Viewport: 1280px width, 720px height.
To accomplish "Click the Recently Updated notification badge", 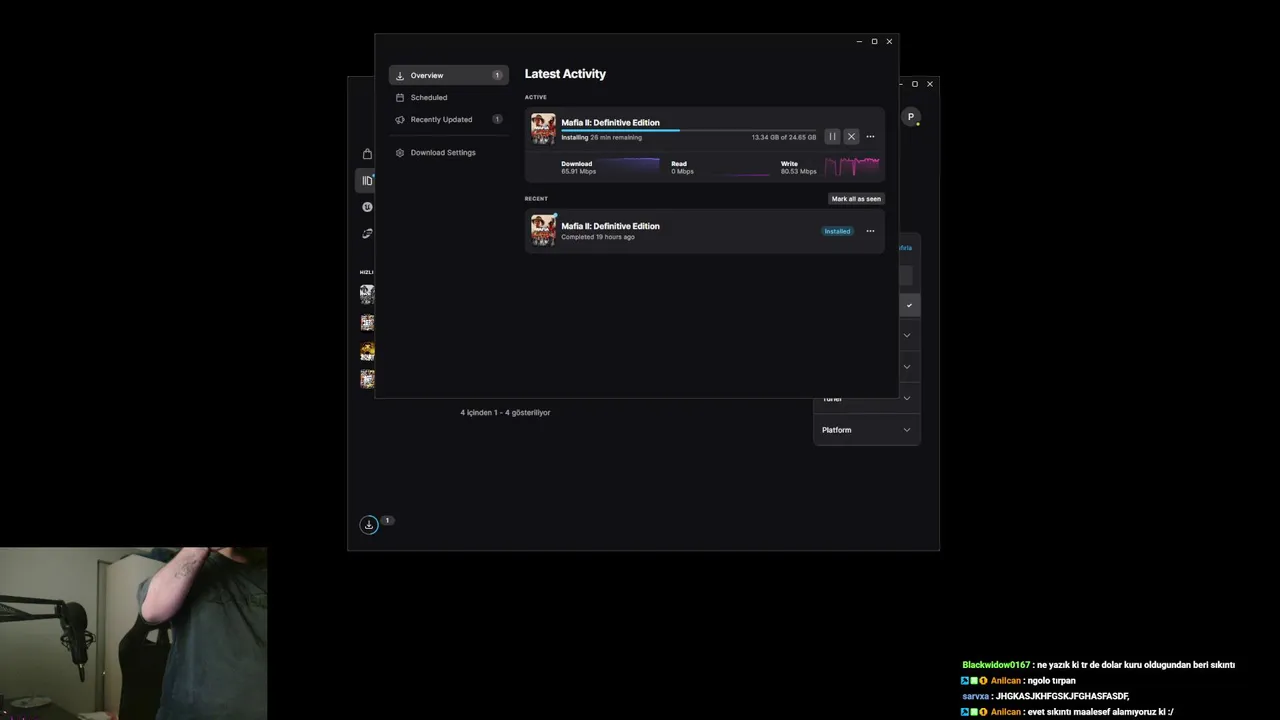I will tap(497, 119).
